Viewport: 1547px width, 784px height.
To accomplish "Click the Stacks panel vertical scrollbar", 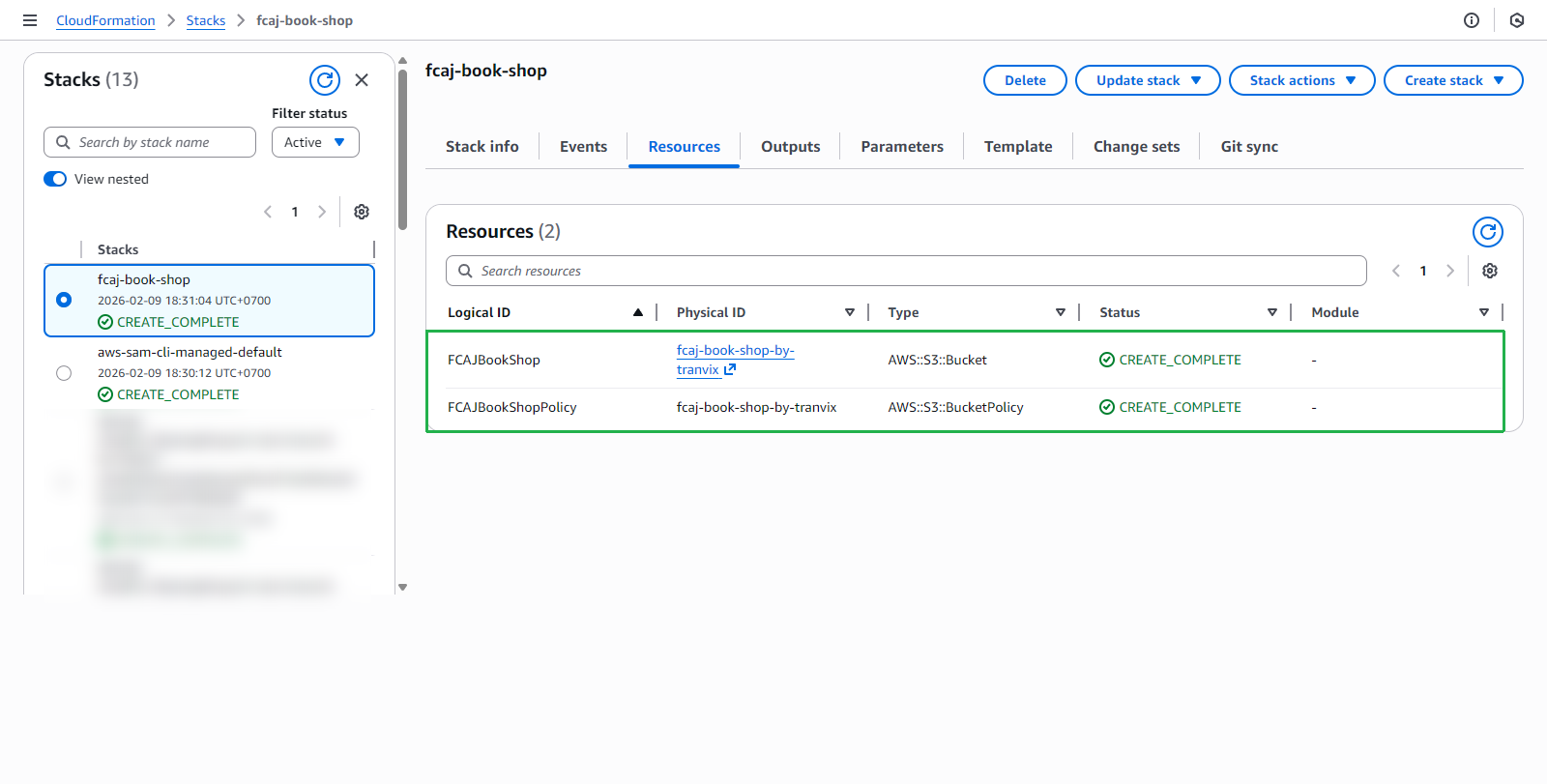I will pos(402,149).
